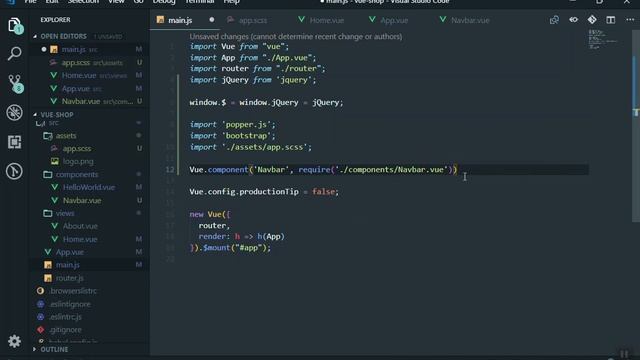The width and height of the screenshot is (640, 360).
Task: Open .eslintignore in the file tree
Action: pos(70,304)
